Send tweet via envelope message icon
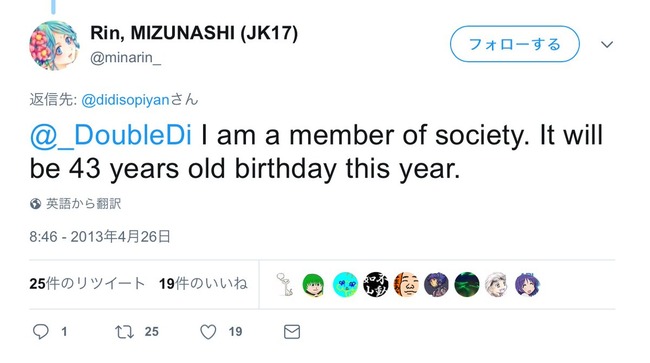Image resolution: width=650 pixels, height=363 pixels. (x=292, y=332)
